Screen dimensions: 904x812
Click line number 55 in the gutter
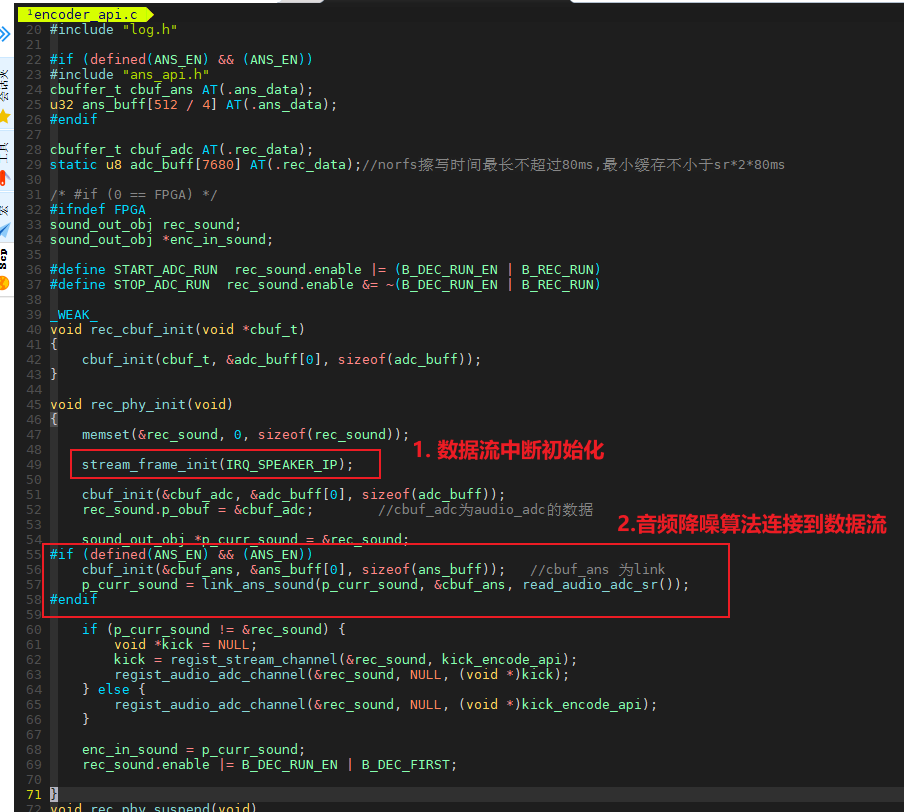coord(32,554)
